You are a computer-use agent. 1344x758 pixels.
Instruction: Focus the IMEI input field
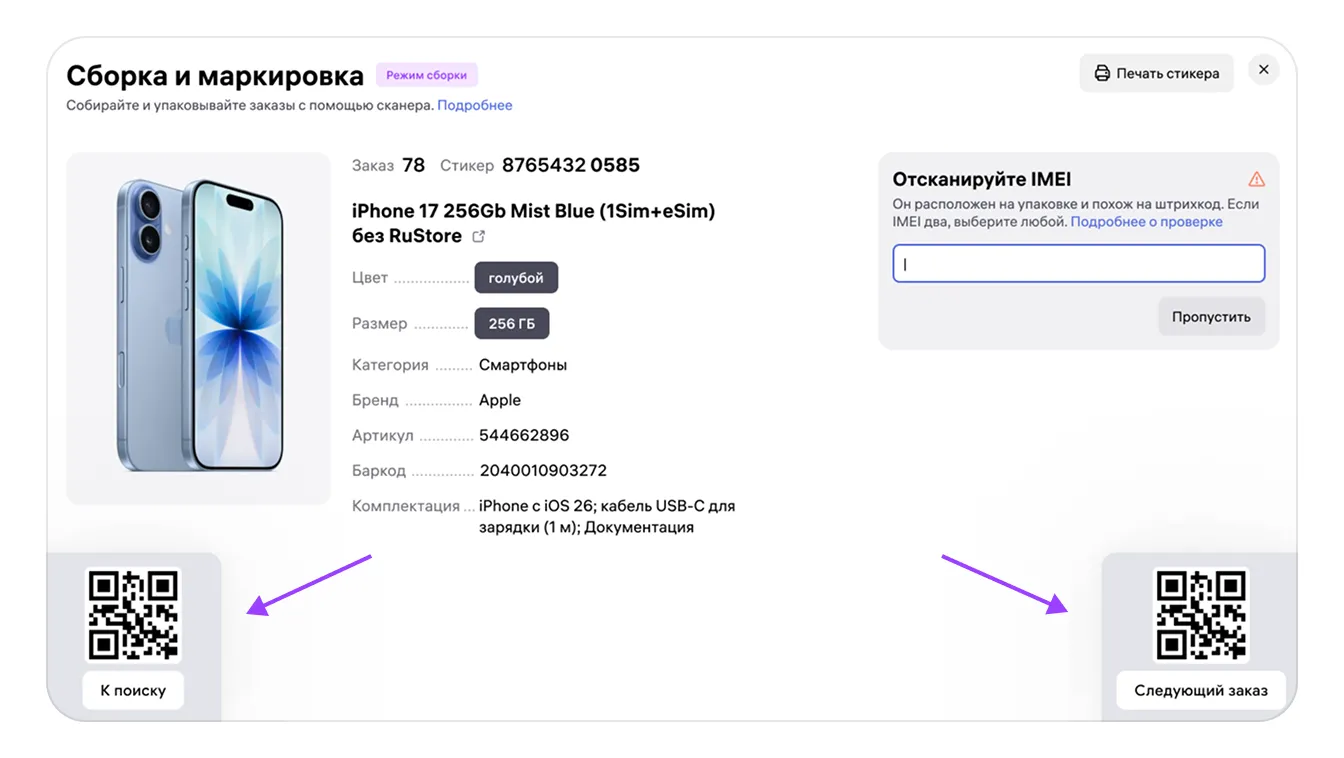point(1079,264)
